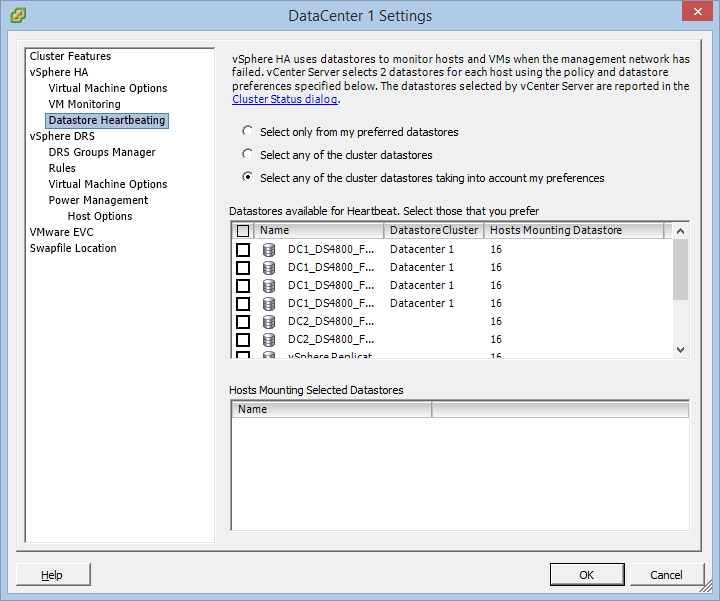The height and width of the screenshot is (601, 720).
Task: Click the OK button
Action: pos(587,575)
